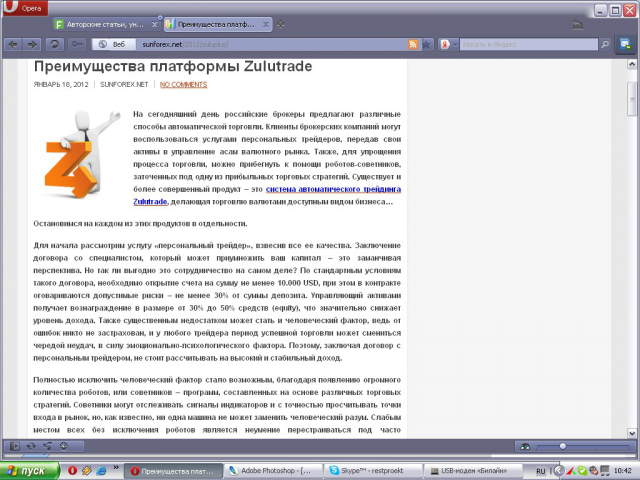Open the 'NO COMMENTS' link

(184, 84)
